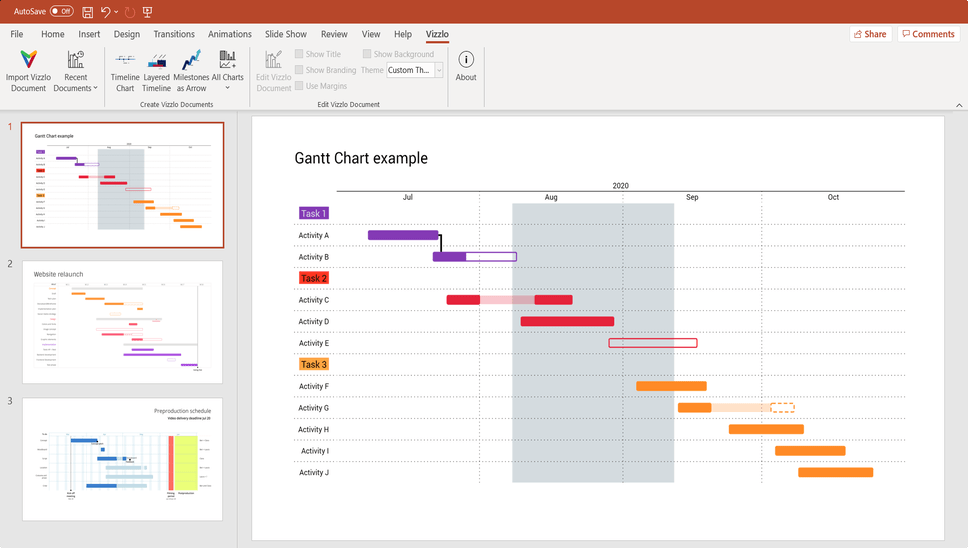Enable the Show Branding checkbox
Viewport: 968px width, 548px height.
(x=299, y=70)
